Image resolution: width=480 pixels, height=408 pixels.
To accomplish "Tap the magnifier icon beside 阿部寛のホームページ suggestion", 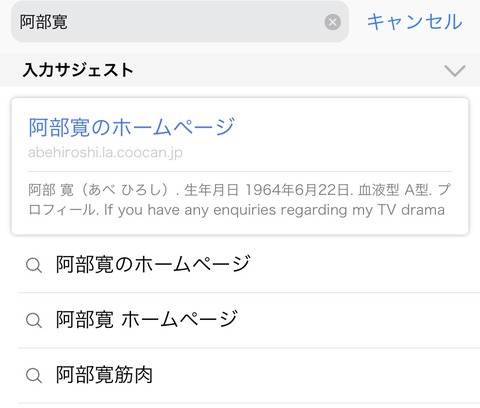I will click(x=34, y=265).
